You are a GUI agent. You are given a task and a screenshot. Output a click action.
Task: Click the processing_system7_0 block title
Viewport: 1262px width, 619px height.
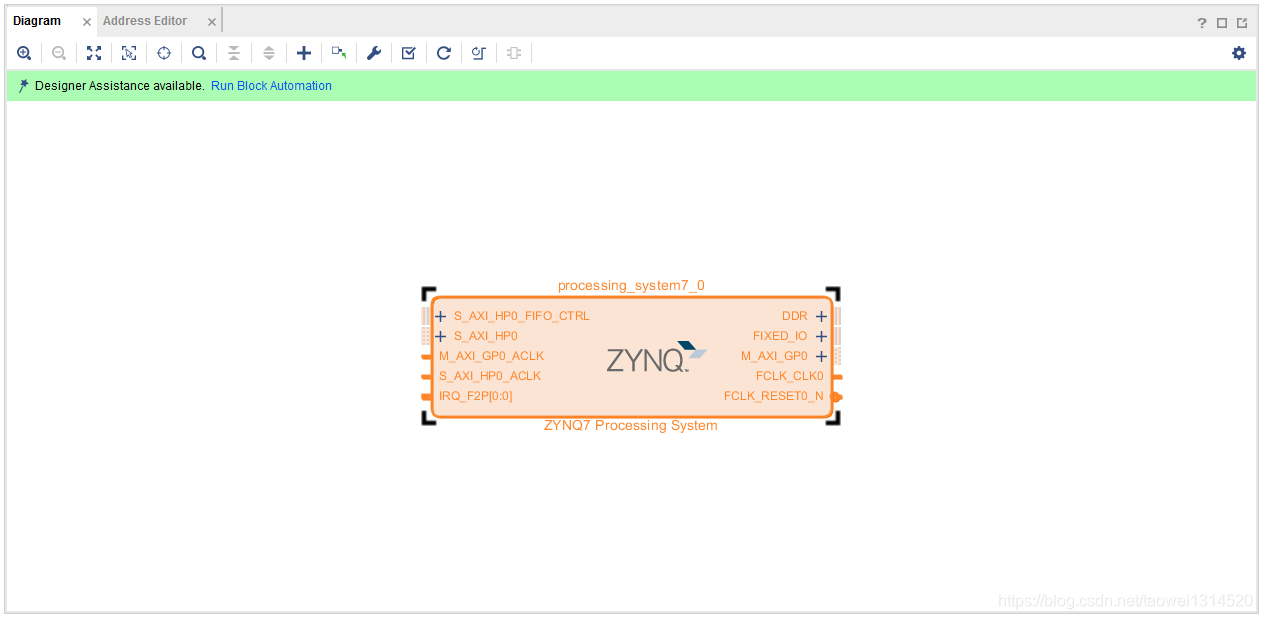tap(631, 285)
